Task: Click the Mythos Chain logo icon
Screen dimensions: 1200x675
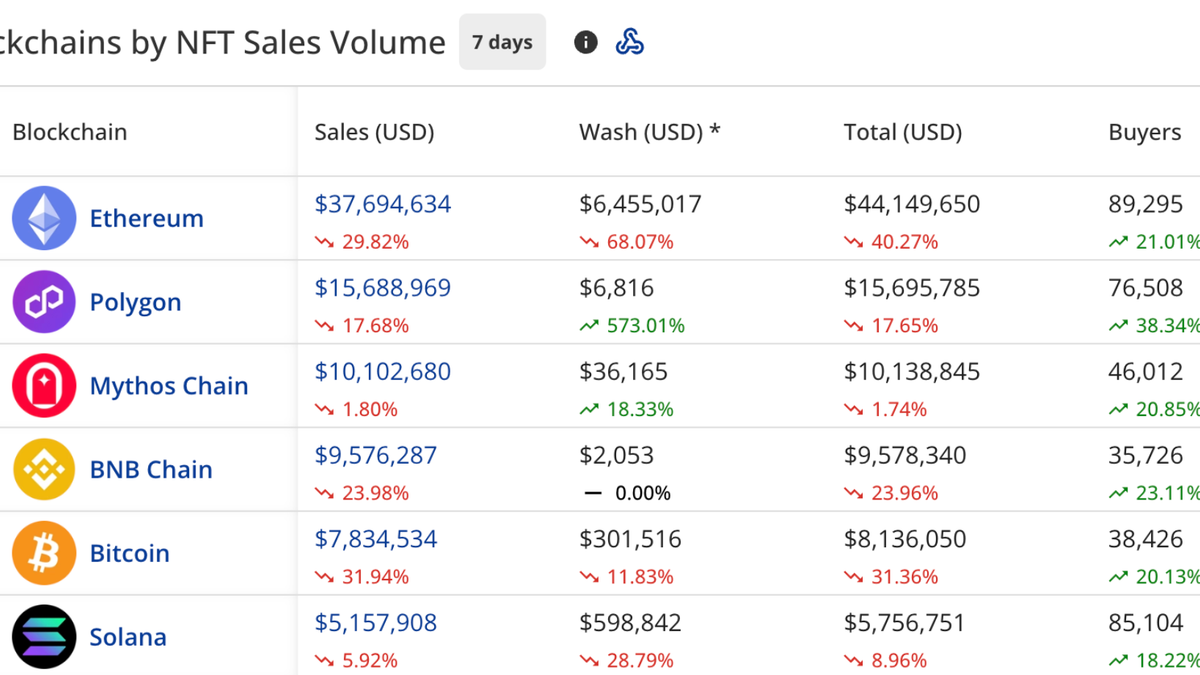Action: tap(44, 386)
